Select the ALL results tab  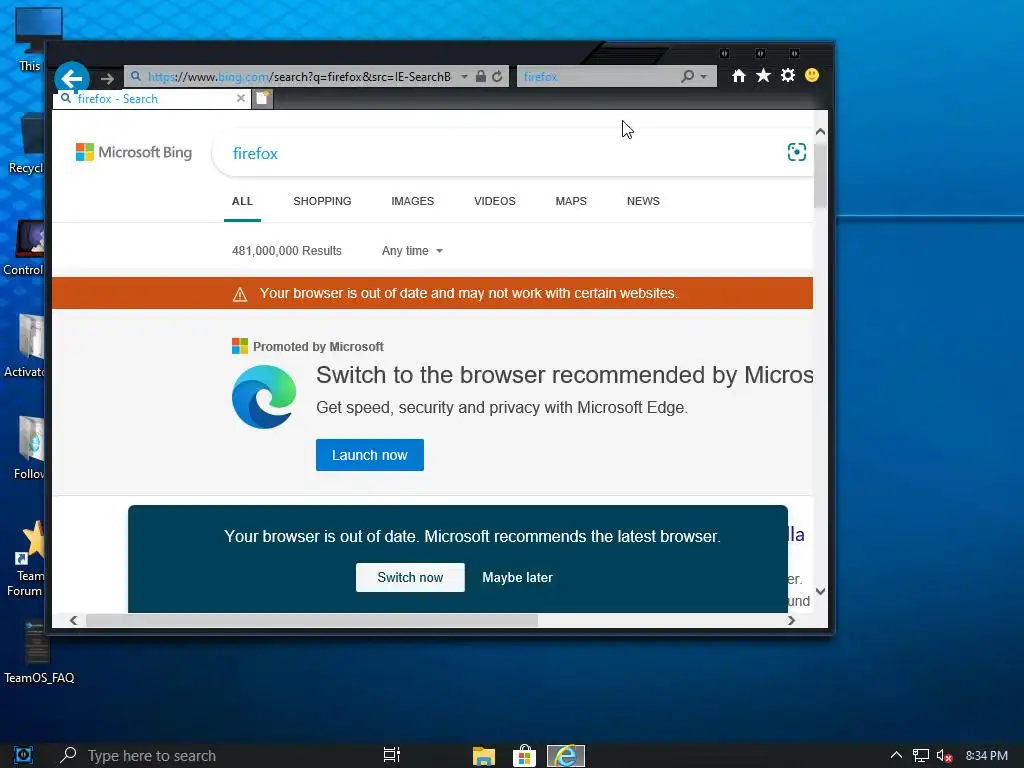click(242, 201)
